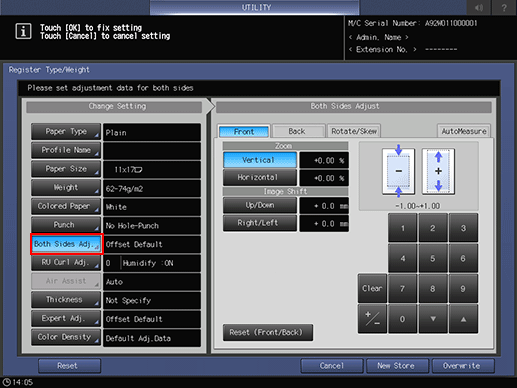Tap keypad digit 9
This screenshot has height=388, width=517.
[463, 288]
